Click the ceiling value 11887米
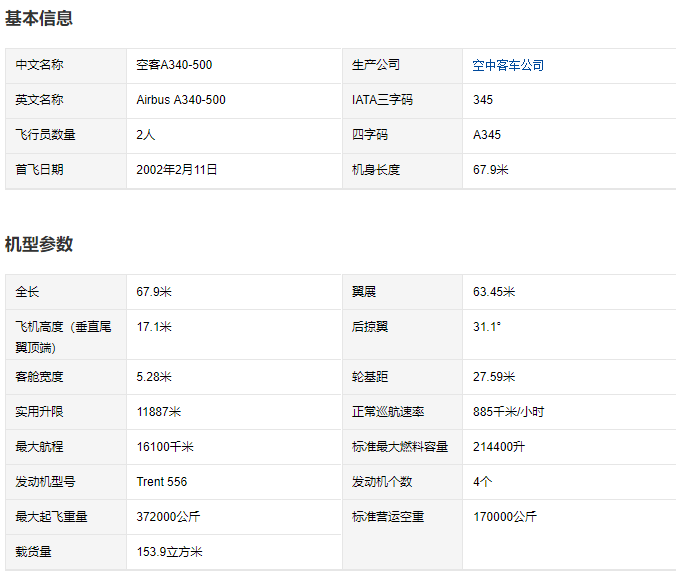 (x=159, y=411)
